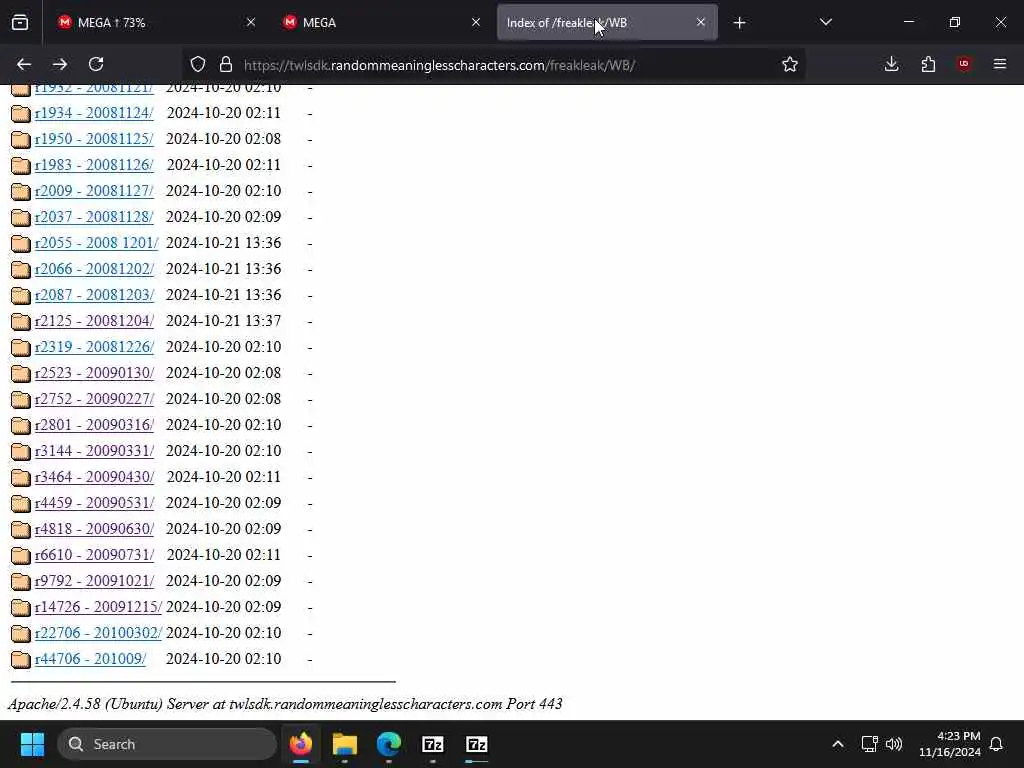Open the Firefox View icon
The height and width of the screenshot is (768, 1024).
coord(20,23)
